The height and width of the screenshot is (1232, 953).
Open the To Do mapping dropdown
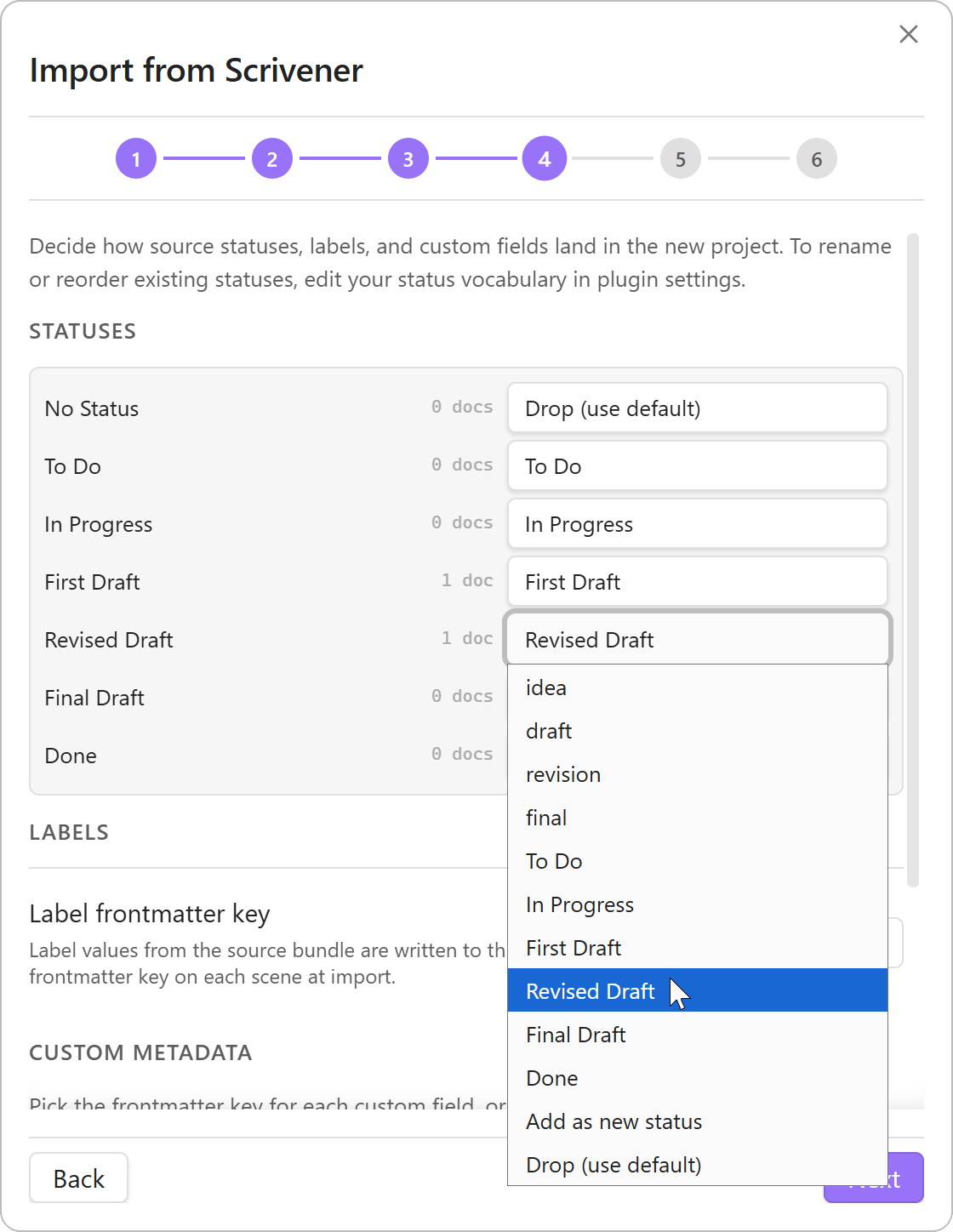[x=698, y=466]
